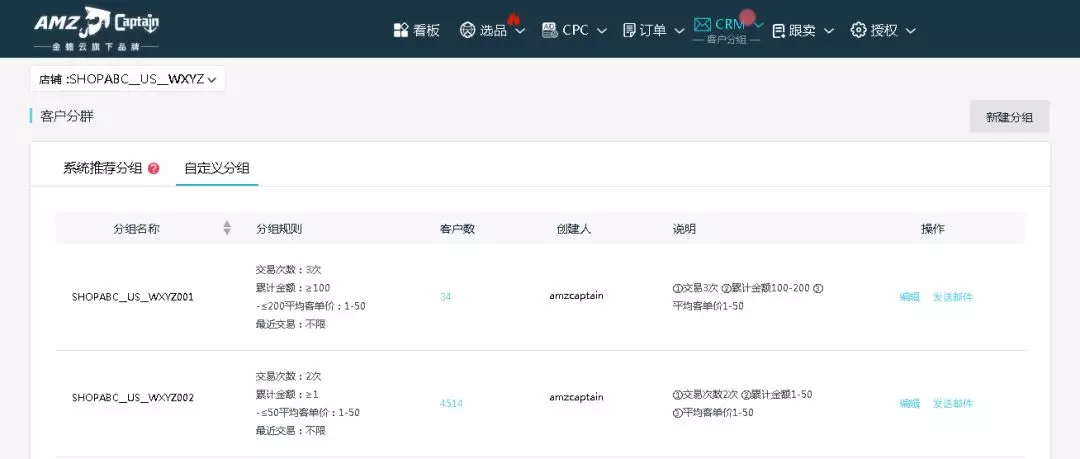Click the 客户数 column header
Screen dimensions: 1080x459
coord(457,229)
